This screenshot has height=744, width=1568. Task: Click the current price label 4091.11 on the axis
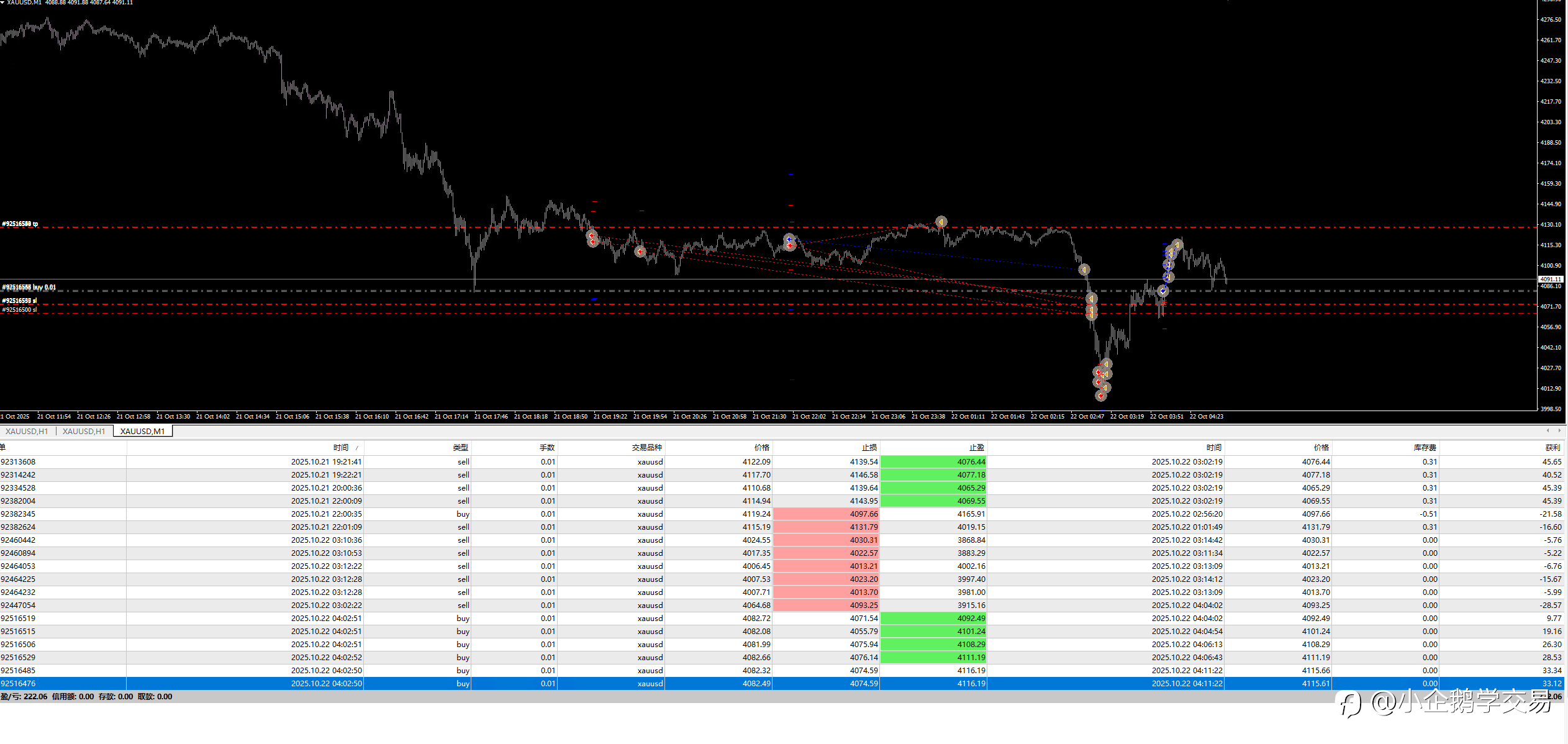[1550, 279]
